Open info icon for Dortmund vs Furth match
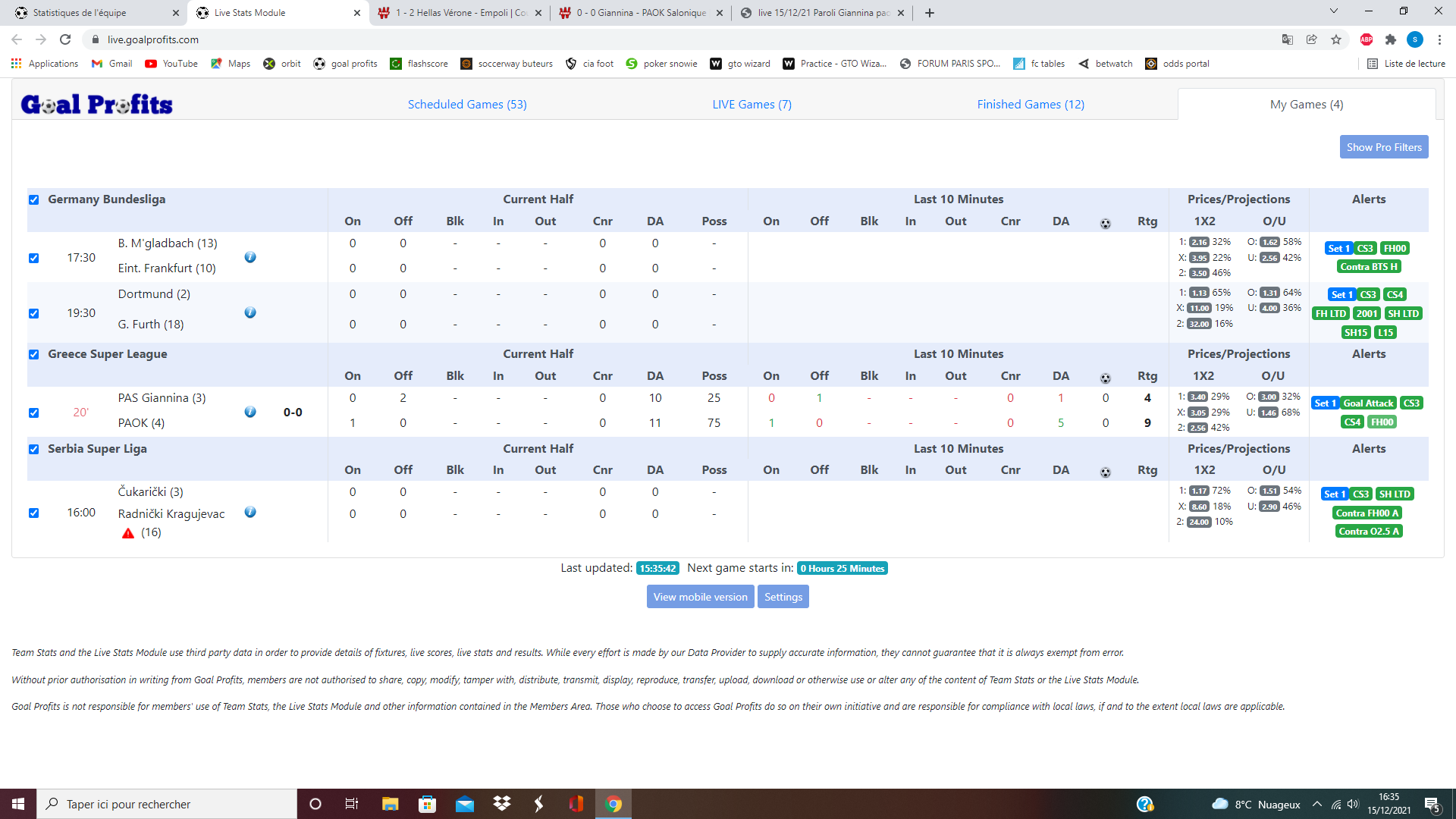The width and height of the screenshot is (1456, 819). tap(250, 312)
